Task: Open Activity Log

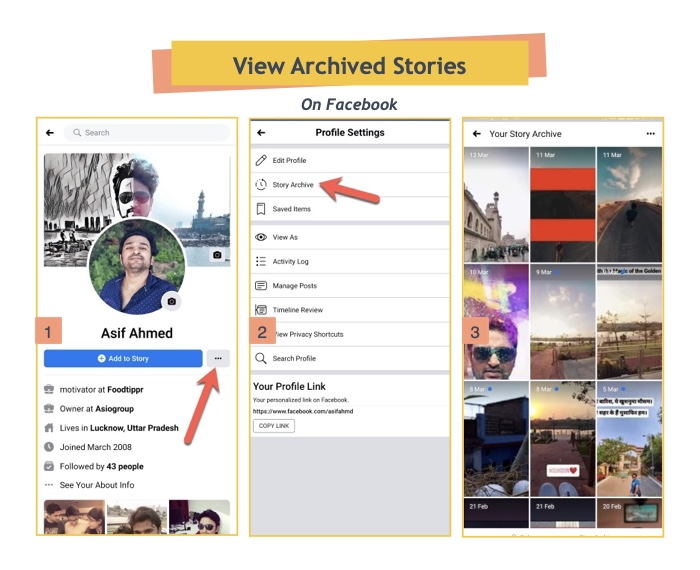Action: [350, 262]
